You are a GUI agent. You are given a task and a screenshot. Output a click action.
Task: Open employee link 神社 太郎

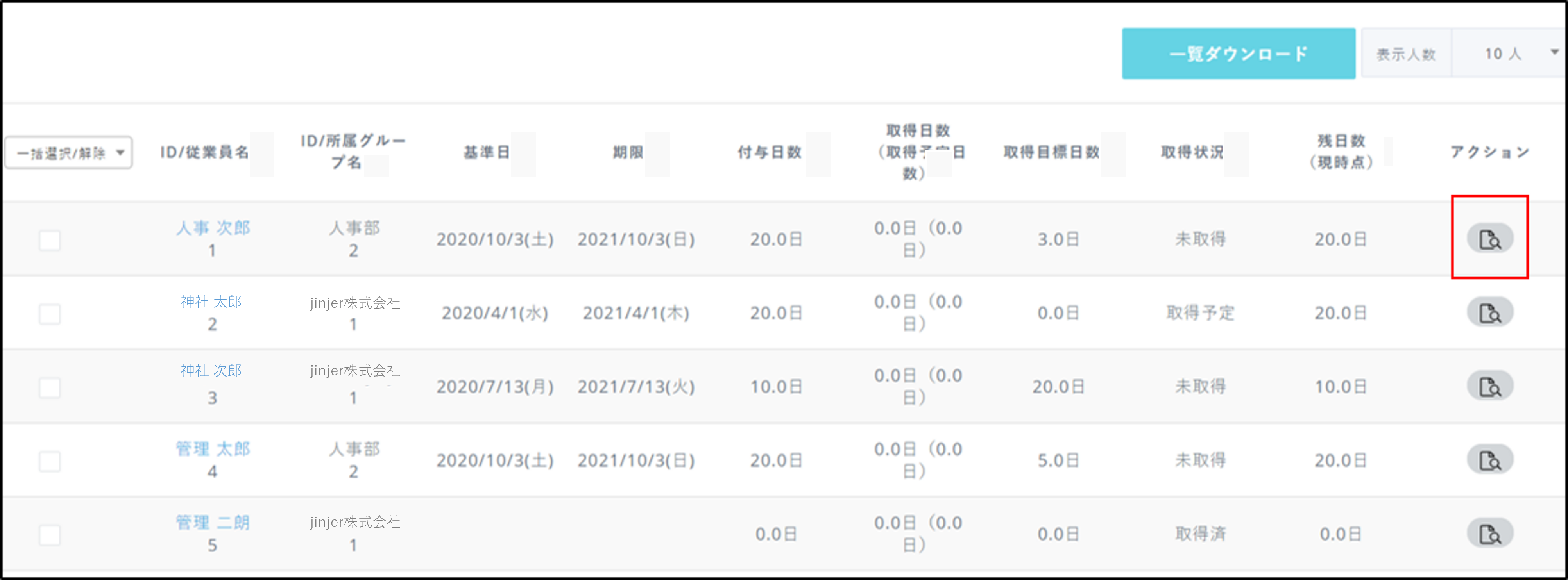211,301
